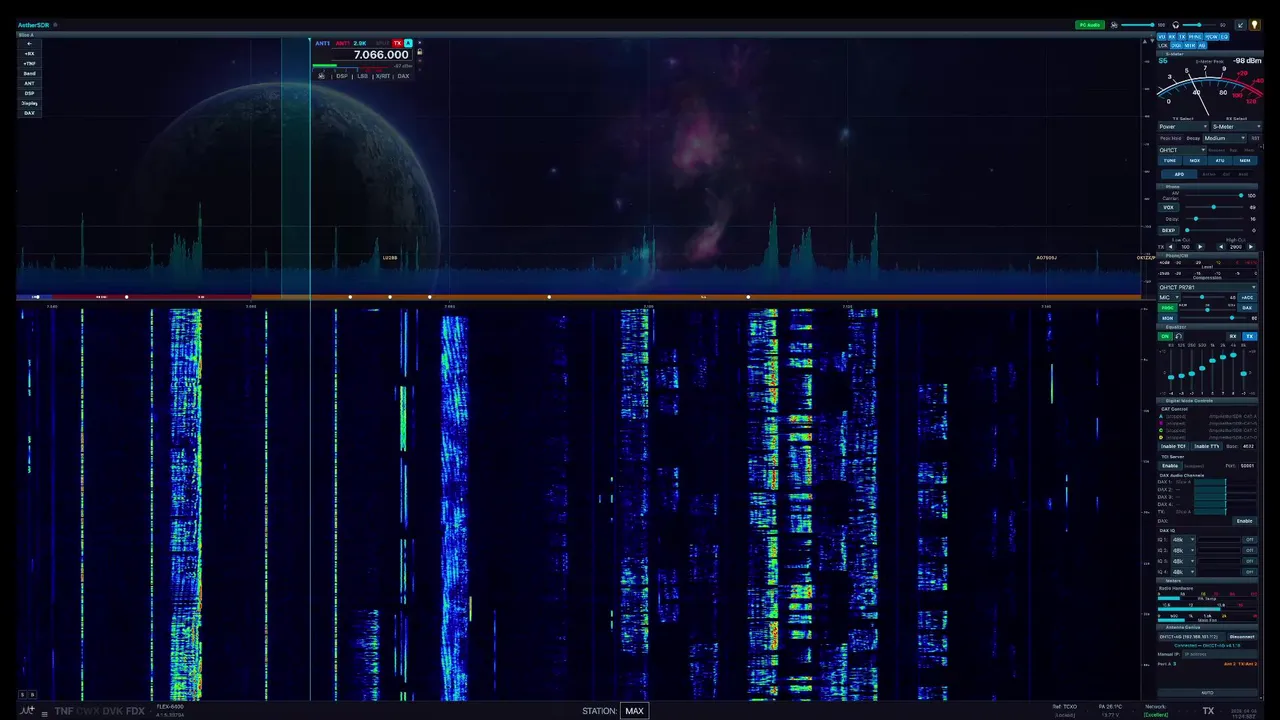Open the RX Select S-Meter dropdown
This screenshot has width=1280, height=720.
tap(1236, 127)
